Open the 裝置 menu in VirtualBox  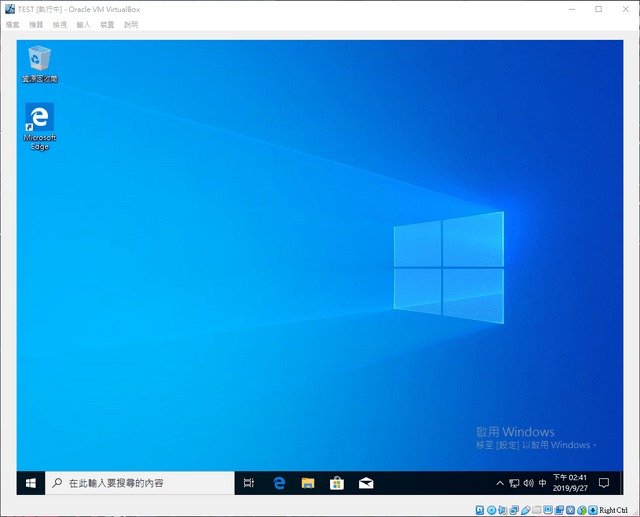click(x=107, y=25)
